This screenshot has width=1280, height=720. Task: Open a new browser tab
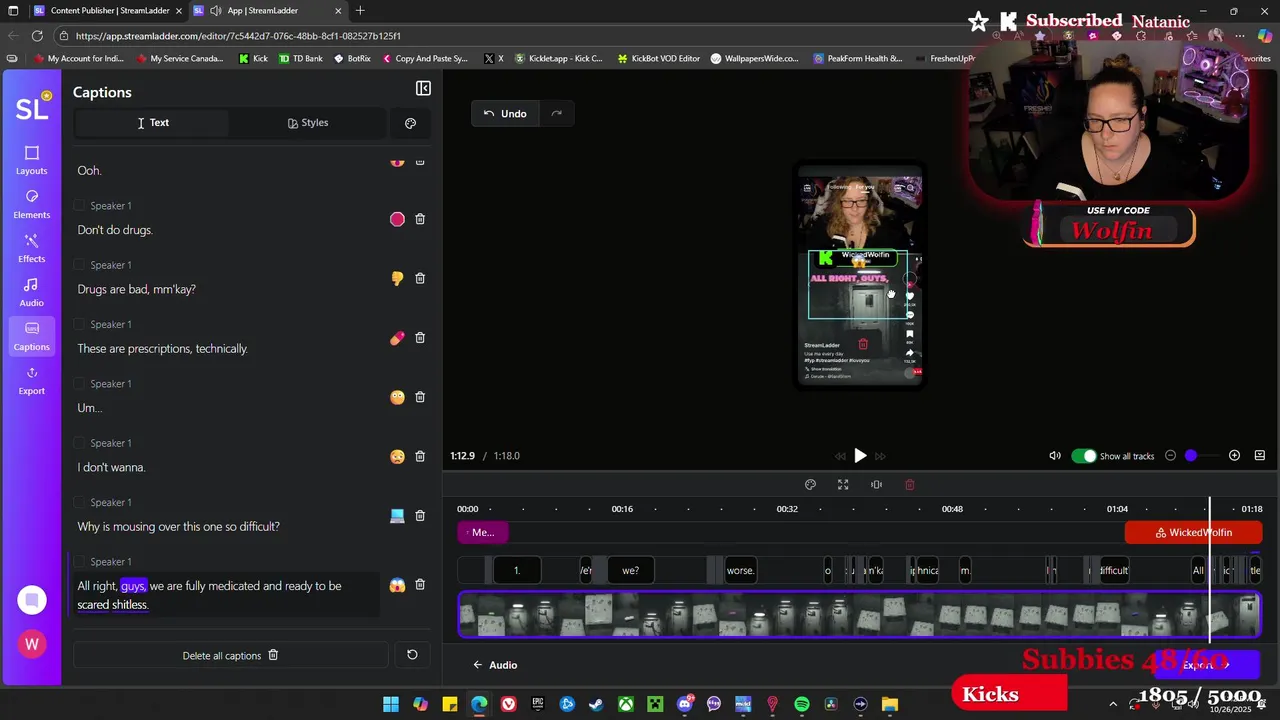tap(360, 11)
